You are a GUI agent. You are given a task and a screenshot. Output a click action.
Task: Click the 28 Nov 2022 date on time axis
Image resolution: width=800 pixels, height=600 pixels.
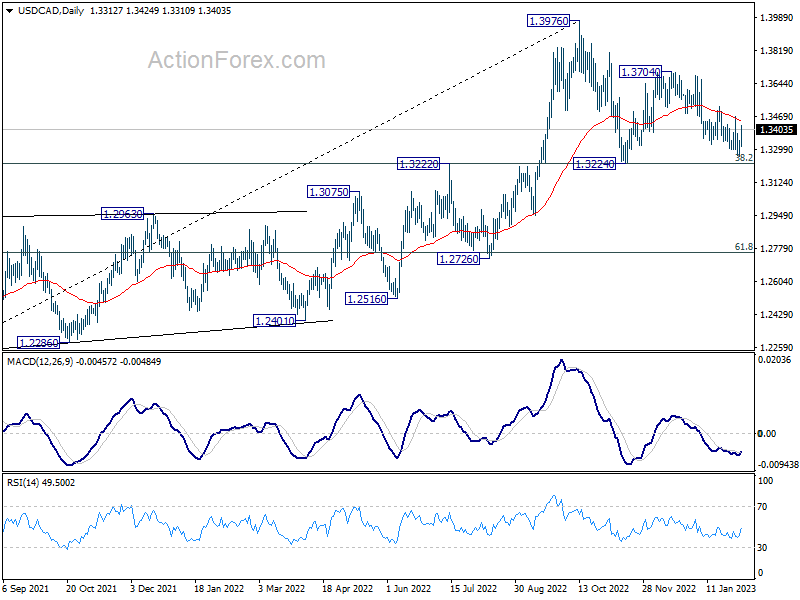point(668,588)
